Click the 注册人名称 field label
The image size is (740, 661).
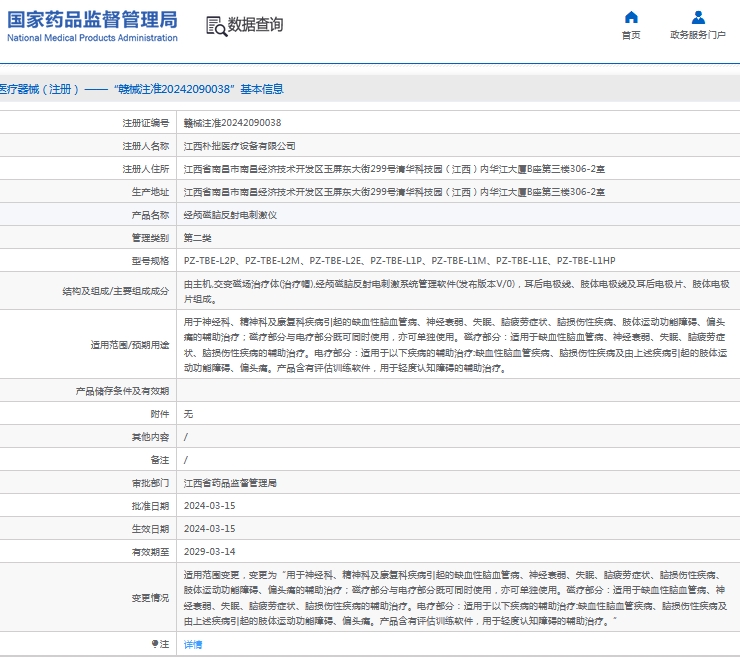tap(145, 146)
